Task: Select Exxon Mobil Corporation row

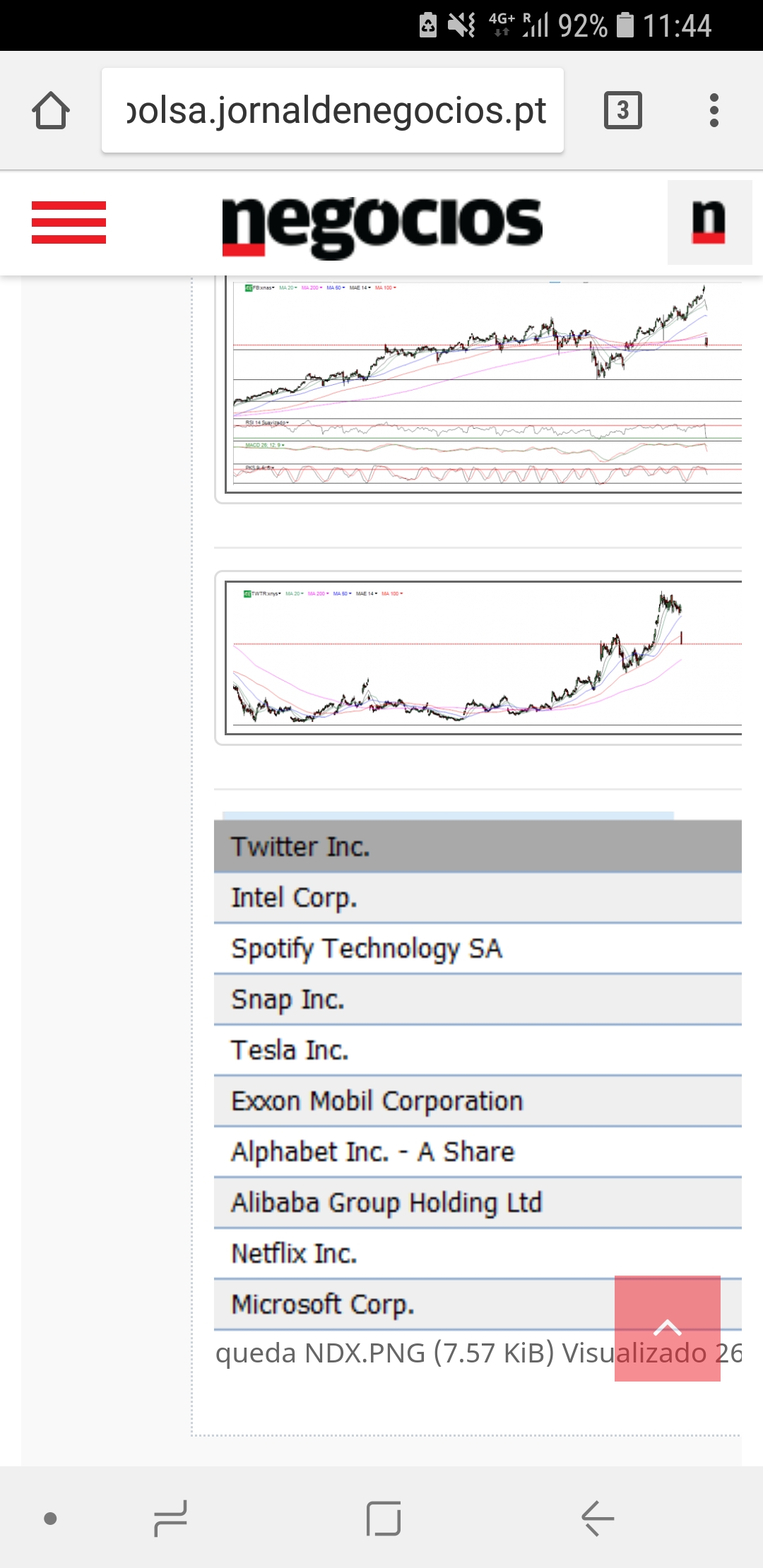Action: (377, 1101)
